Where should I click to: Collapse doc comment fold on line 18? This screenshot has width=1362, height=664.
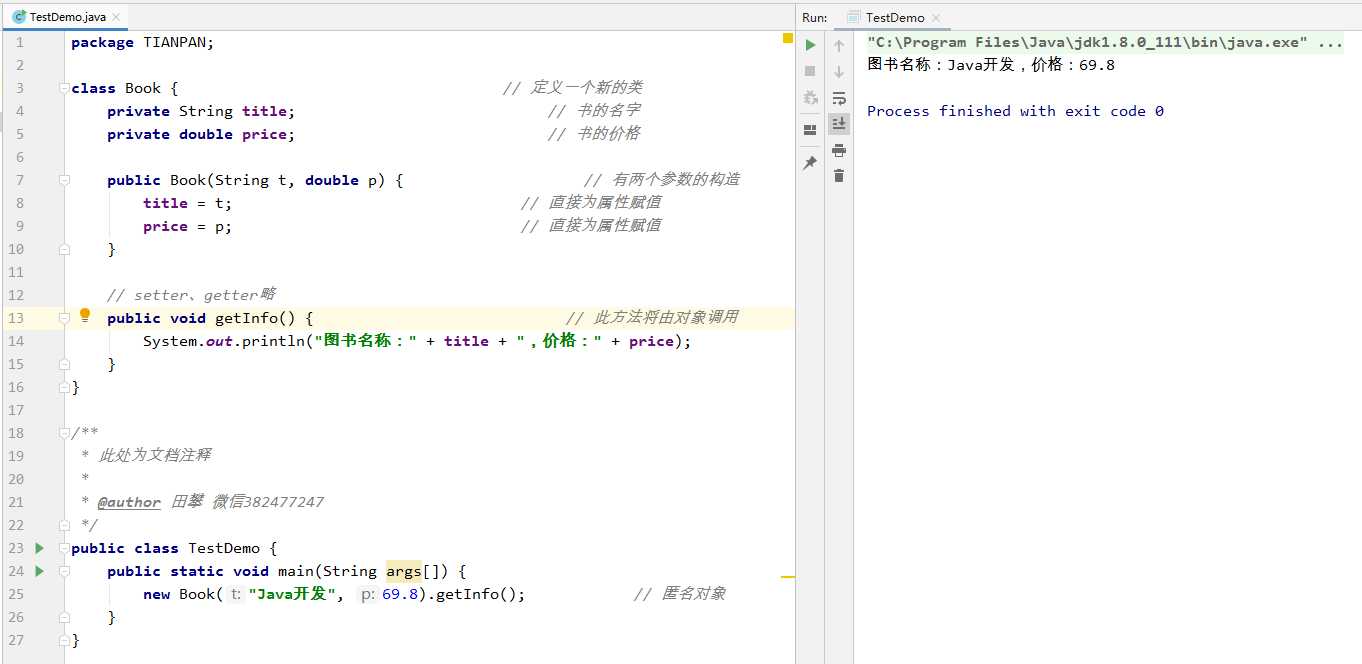64,433
